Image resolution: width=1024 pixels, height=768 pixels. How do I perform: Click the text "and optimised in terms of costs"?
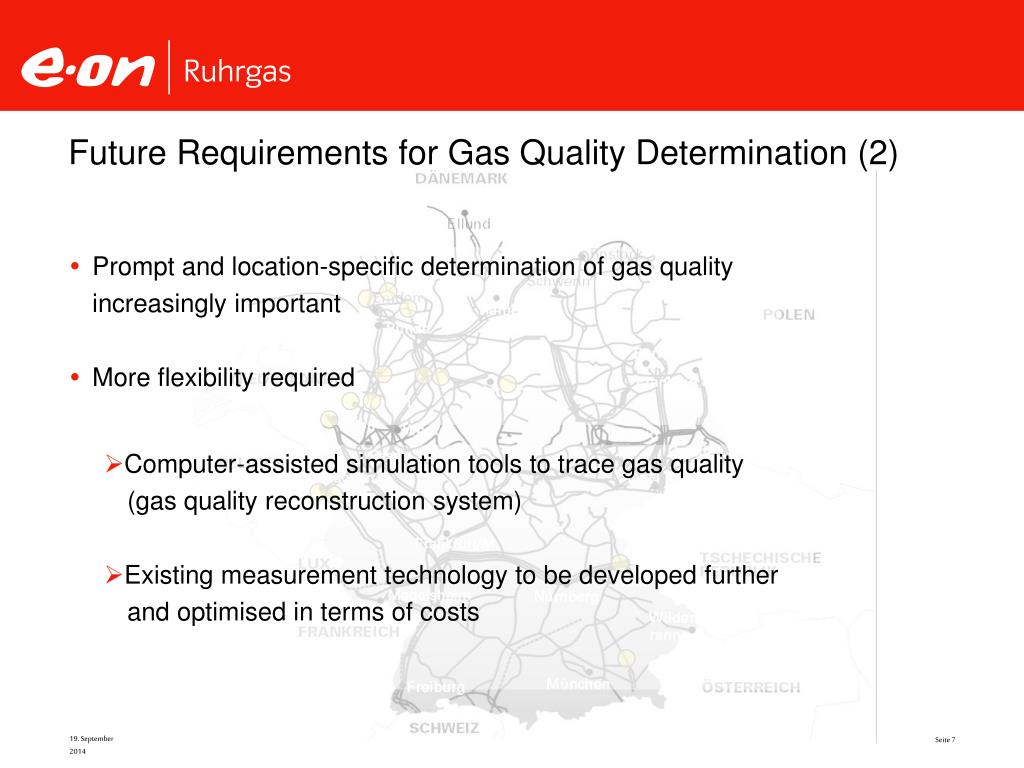coord(303,613)
